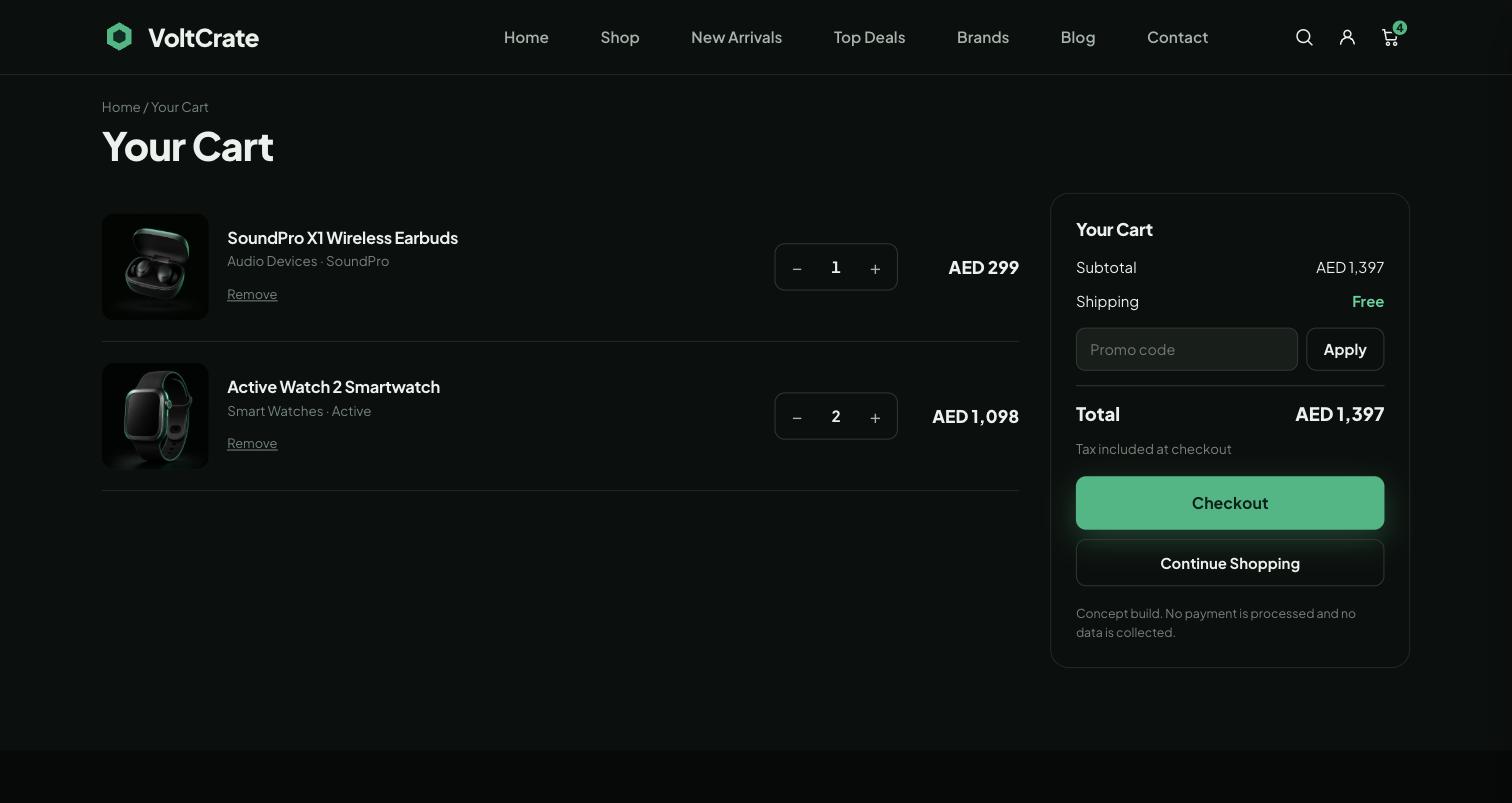
Task: Click the Home breadcrumb link
Action: tap(121, 107)
